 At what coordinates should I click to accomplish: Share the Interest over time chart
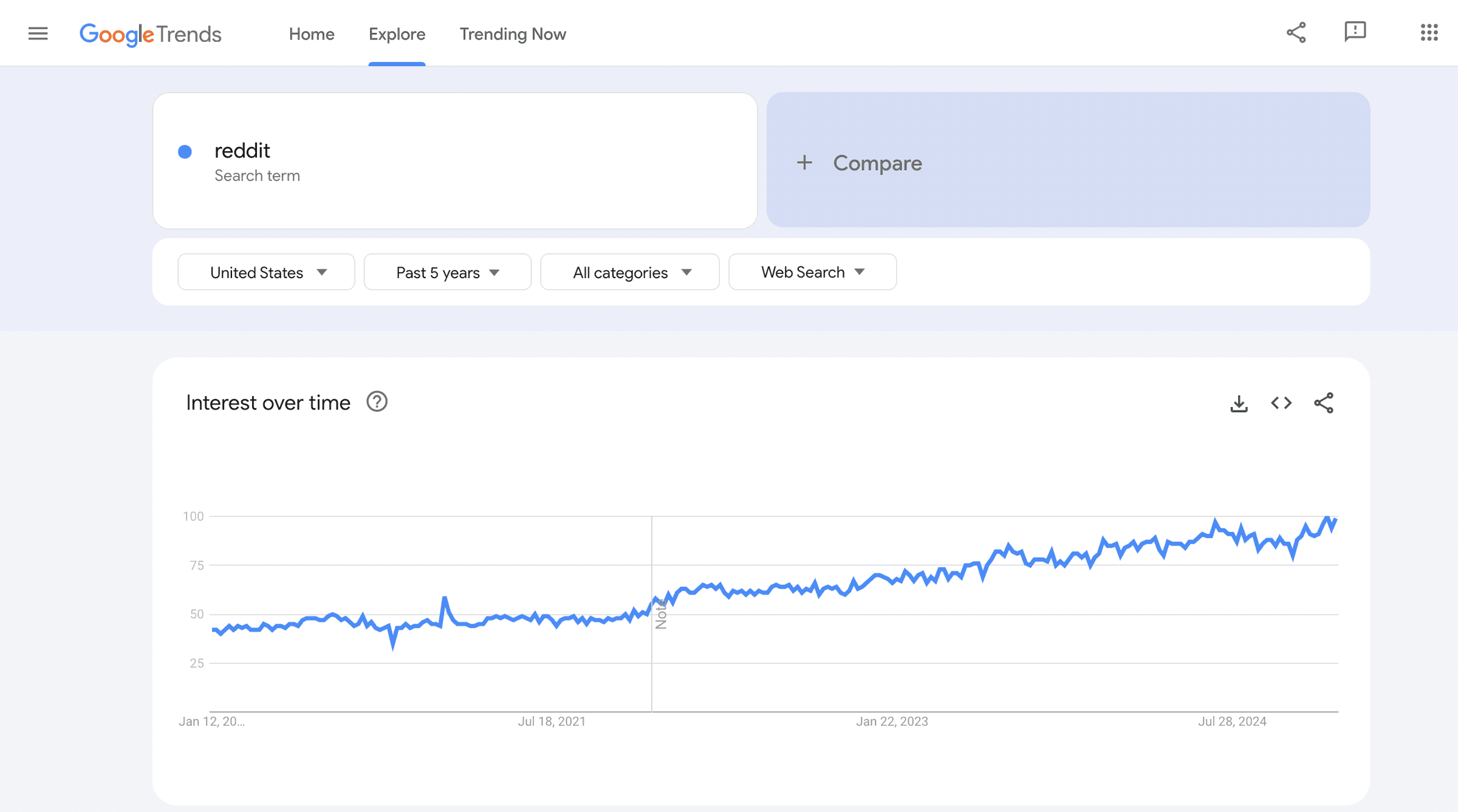click(1324, 403)
